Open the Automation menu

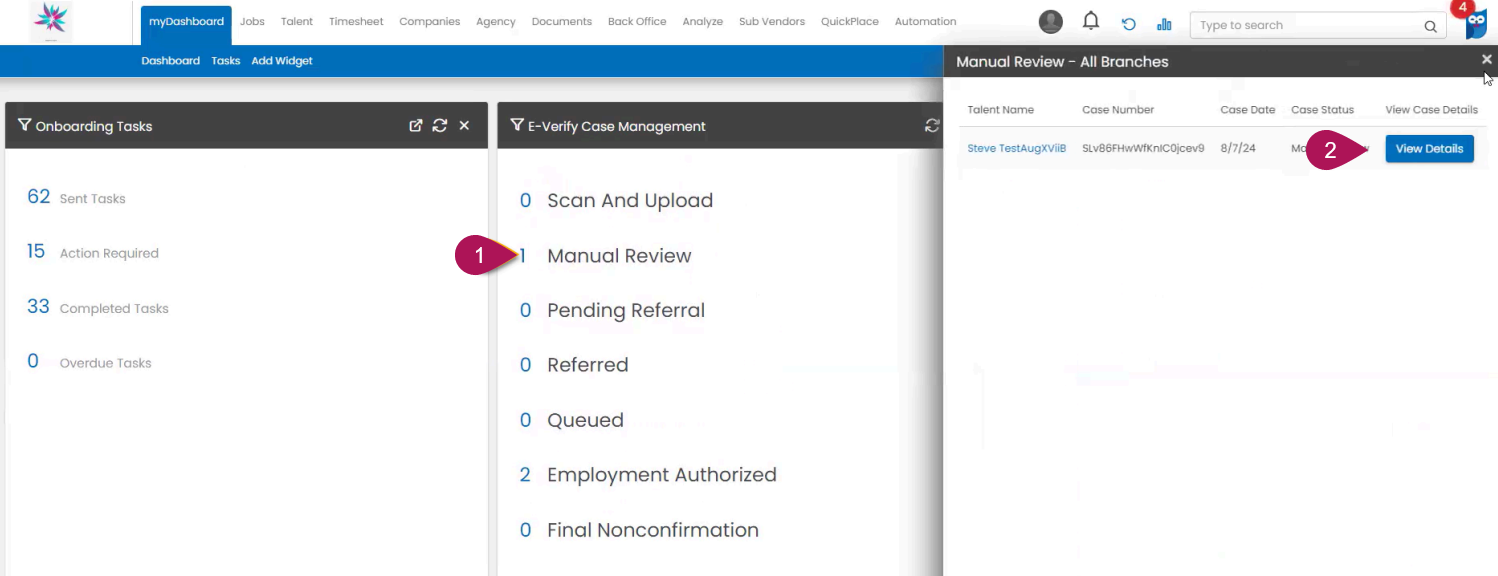(926, 22)
